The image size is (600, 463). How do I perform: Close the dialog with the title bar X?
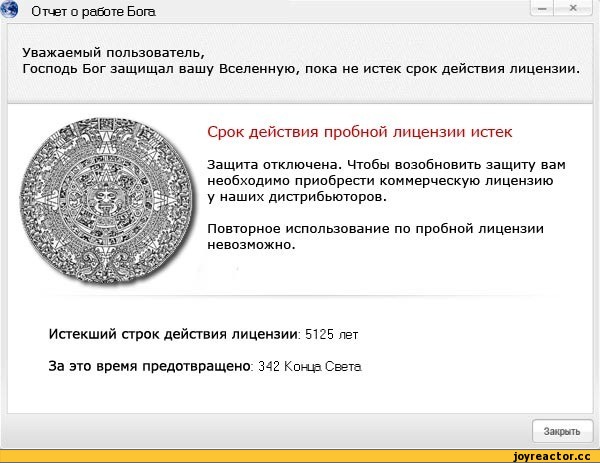click(x=573, y=9)
